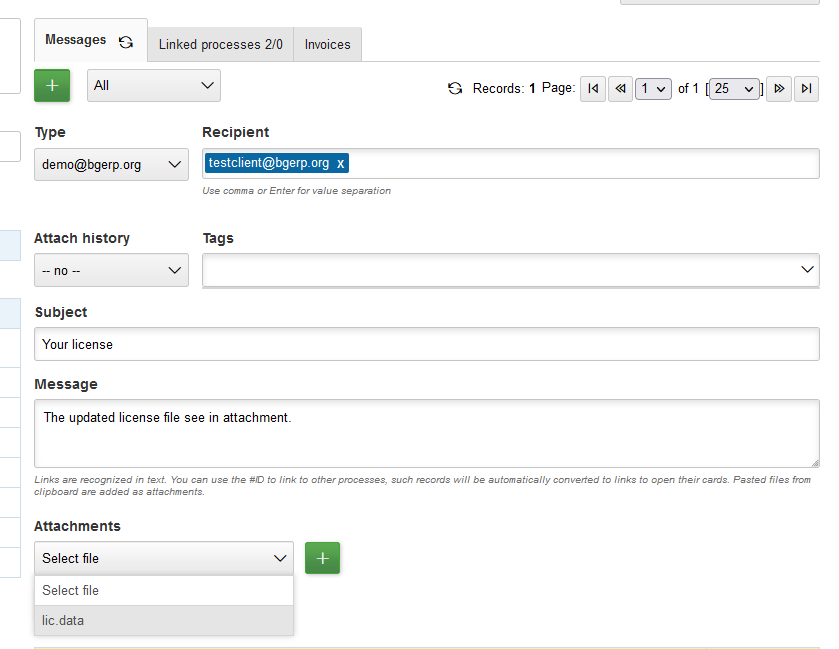The width and height of the screenshot is (839, 649).
Task: Expand the Attach history dropdown
Action: pyautogui.click(x=110, y=270)
